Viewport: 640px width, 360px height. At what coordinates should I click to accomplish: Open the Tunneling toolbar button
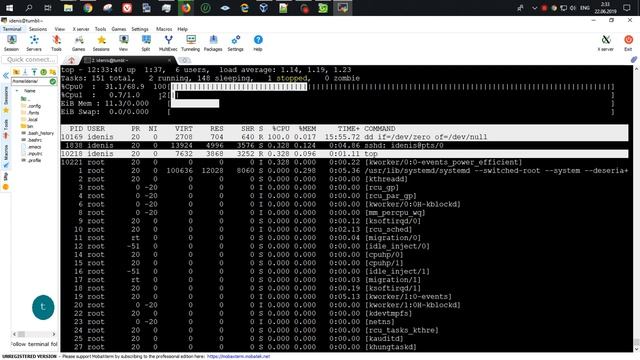coord(191,43)
